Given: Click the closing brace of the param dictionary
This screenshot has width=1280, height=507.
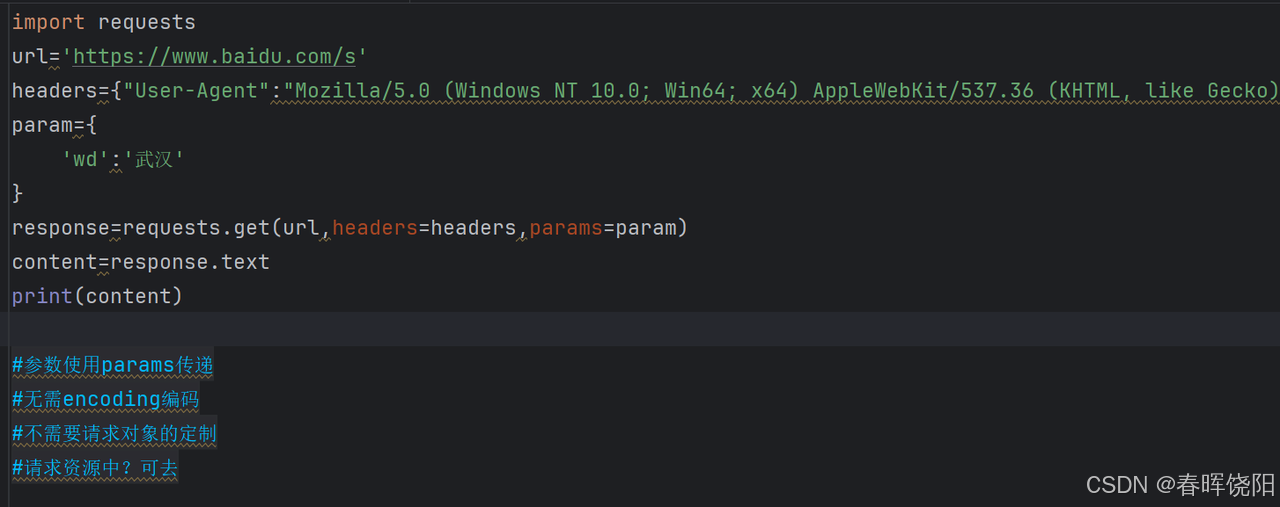Looking at the screenshot, I should 18,192.
